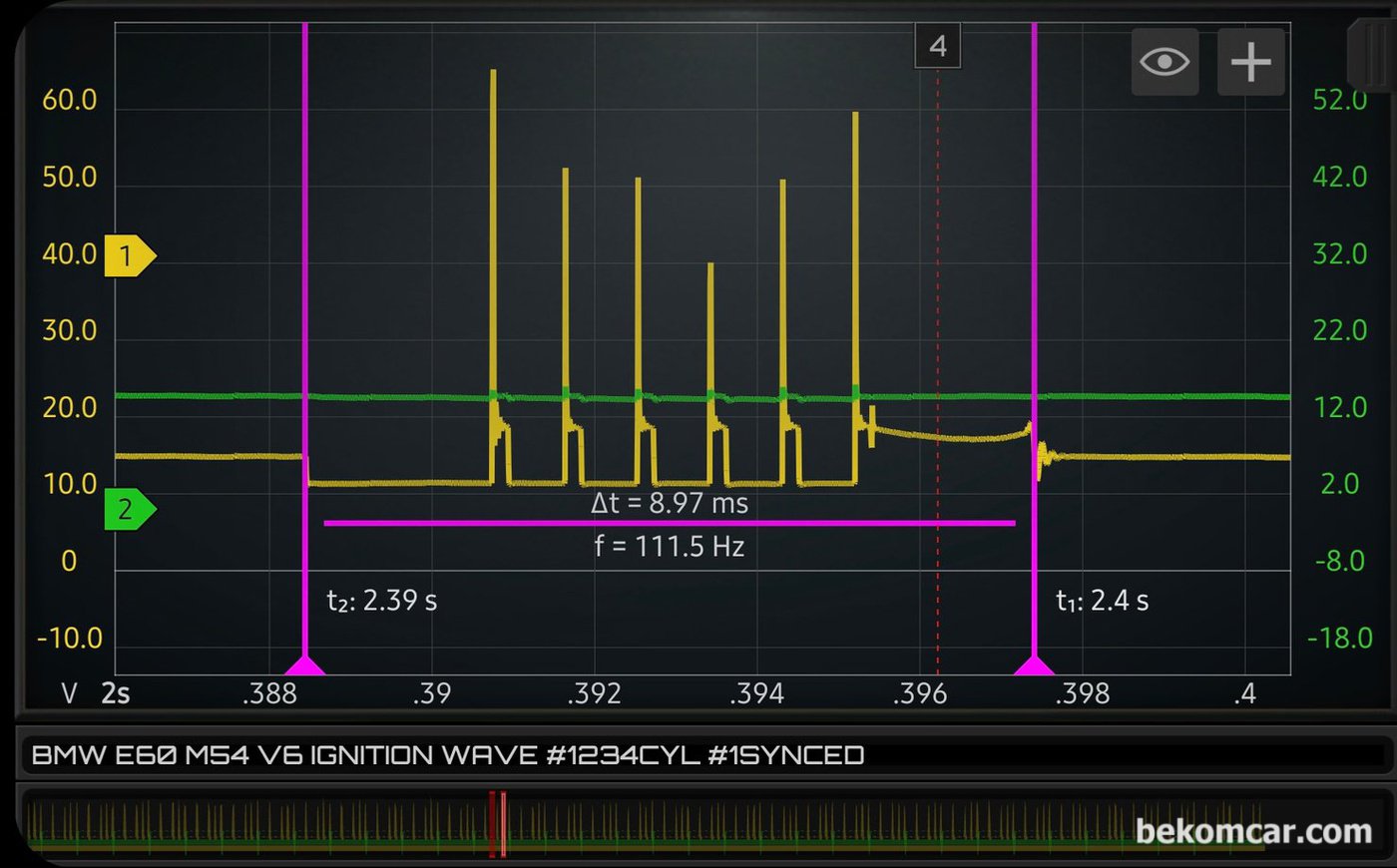Viewport: 1397px width, 868px height.
Task: Click the V unit label on axis
Action: tap(69, 693)
